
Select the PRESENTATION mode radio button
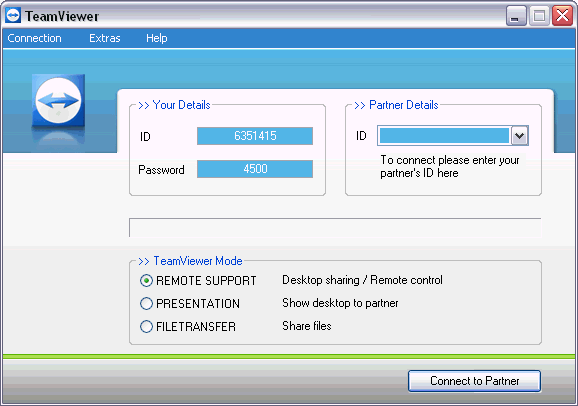[x=146, y=303]
